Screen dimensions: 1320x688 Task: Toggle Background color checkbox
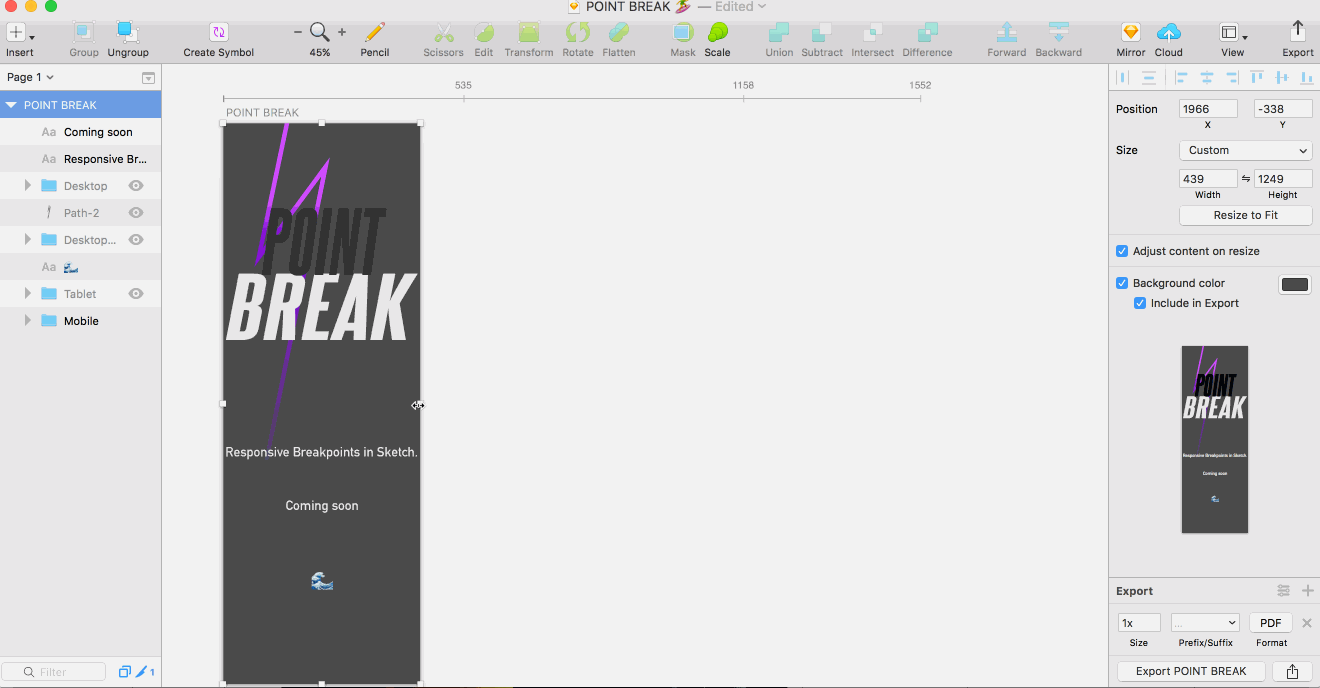(x=1122, y=283)
